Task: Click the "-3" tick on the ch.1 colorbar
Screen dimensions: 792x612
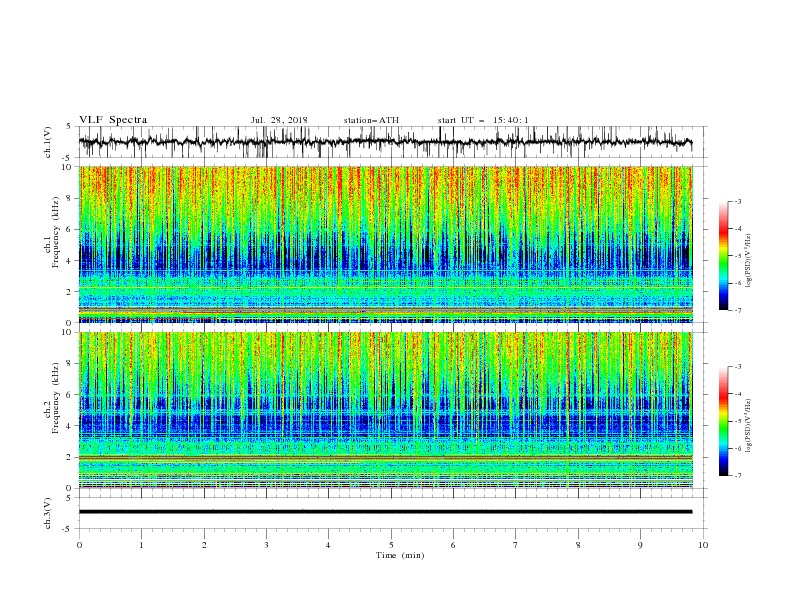Action: pyautogui.click(x=738, y=201)
